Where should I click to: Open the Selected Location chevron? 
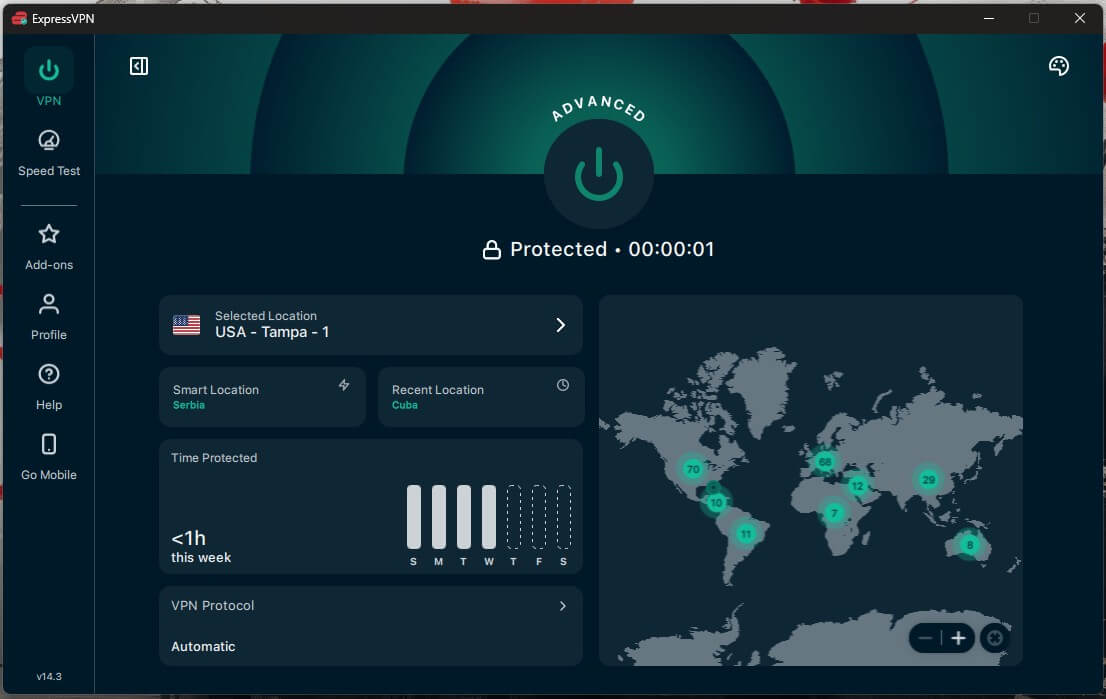[560, 324]
